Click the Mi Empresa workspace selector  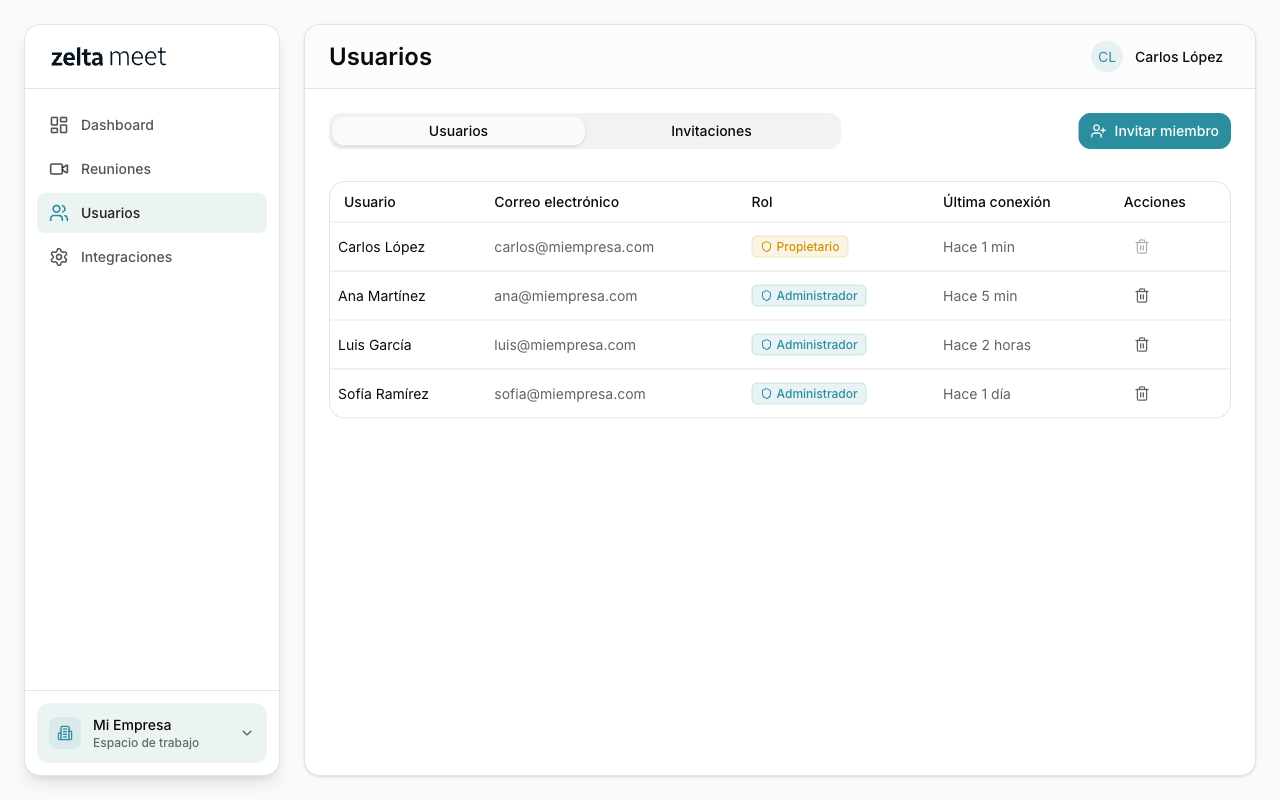151,733
